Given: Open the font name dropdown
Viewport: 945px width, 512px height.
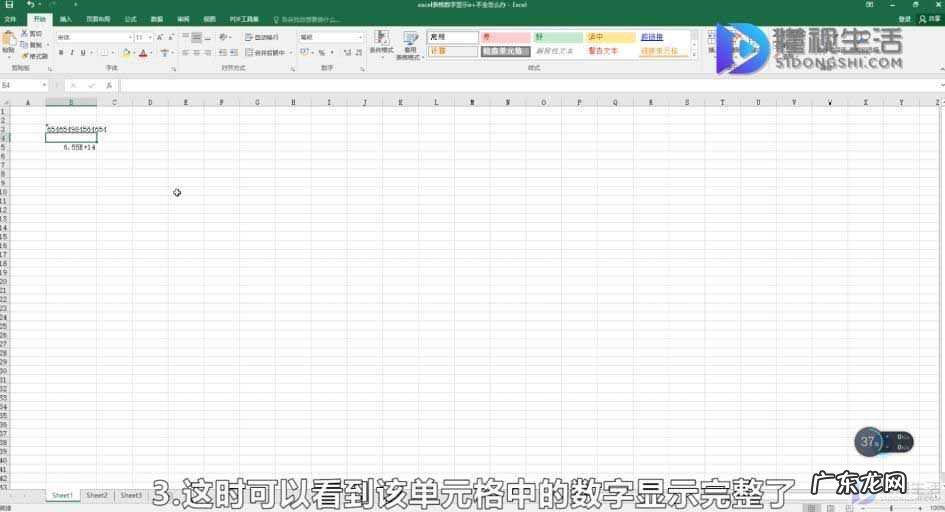Looking at the screenshot, I should point(130,37).
